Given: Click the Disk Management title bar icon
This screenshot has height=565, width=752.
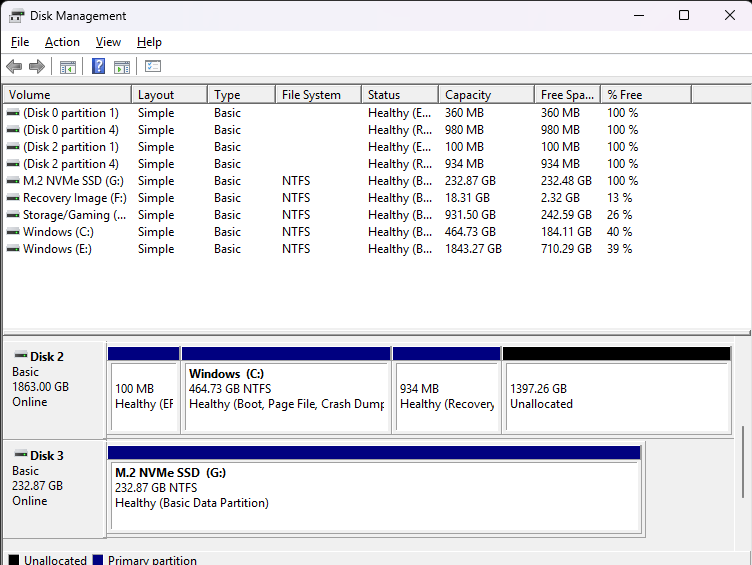Looking at the screenshot, I should click(16, 16).
